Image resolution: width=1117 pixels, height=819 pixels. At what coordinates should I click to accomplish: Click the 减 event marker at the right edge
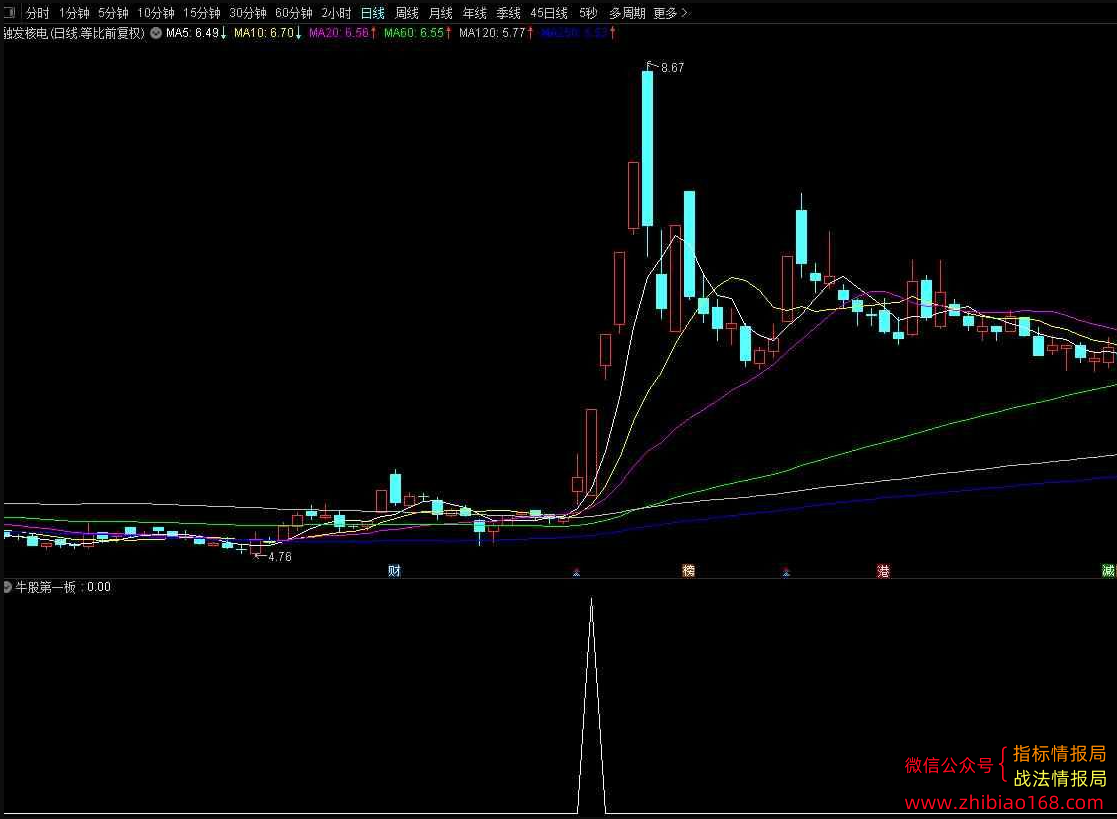1109,570
